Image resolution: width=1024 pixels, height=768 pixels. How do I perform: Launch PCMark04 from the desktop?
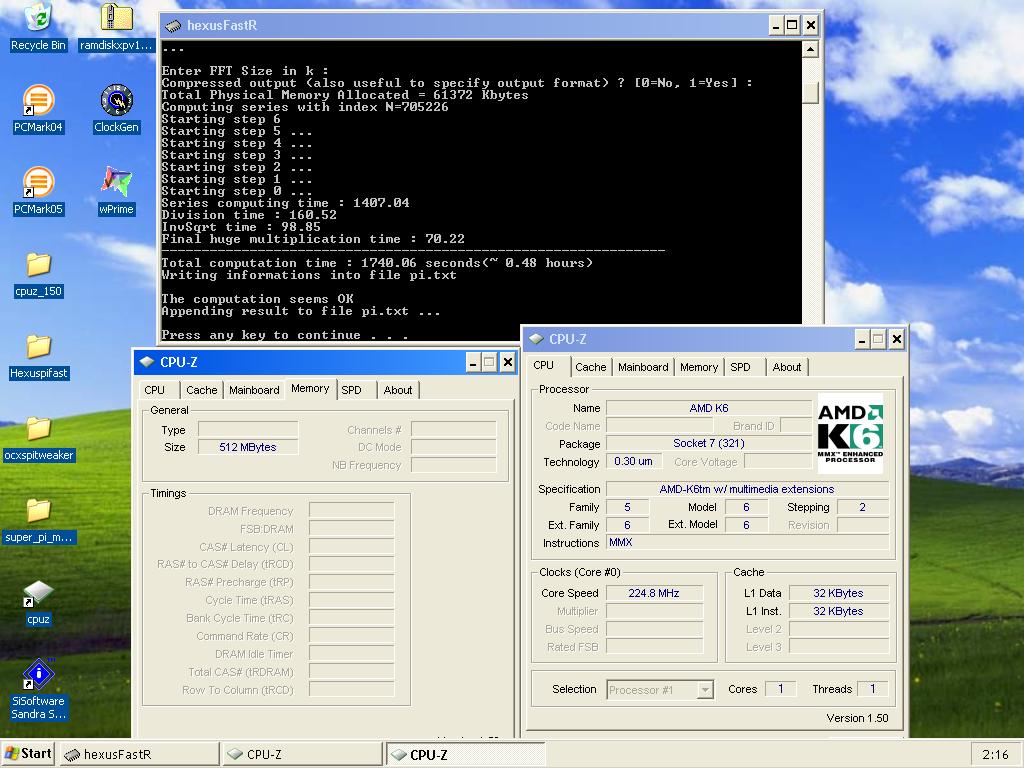(38, 101)
